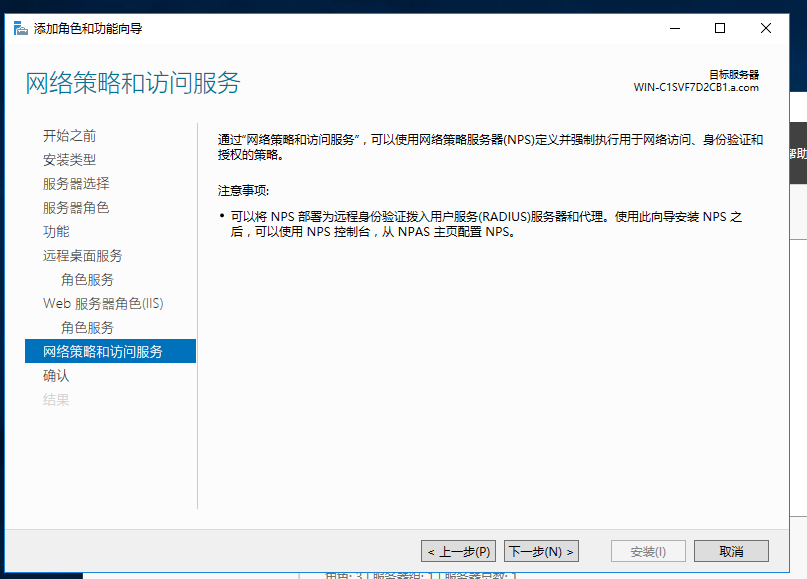
Task: Open 角色服务 under Web 服务器角色(IIS)
Action: tap(87, 327)
